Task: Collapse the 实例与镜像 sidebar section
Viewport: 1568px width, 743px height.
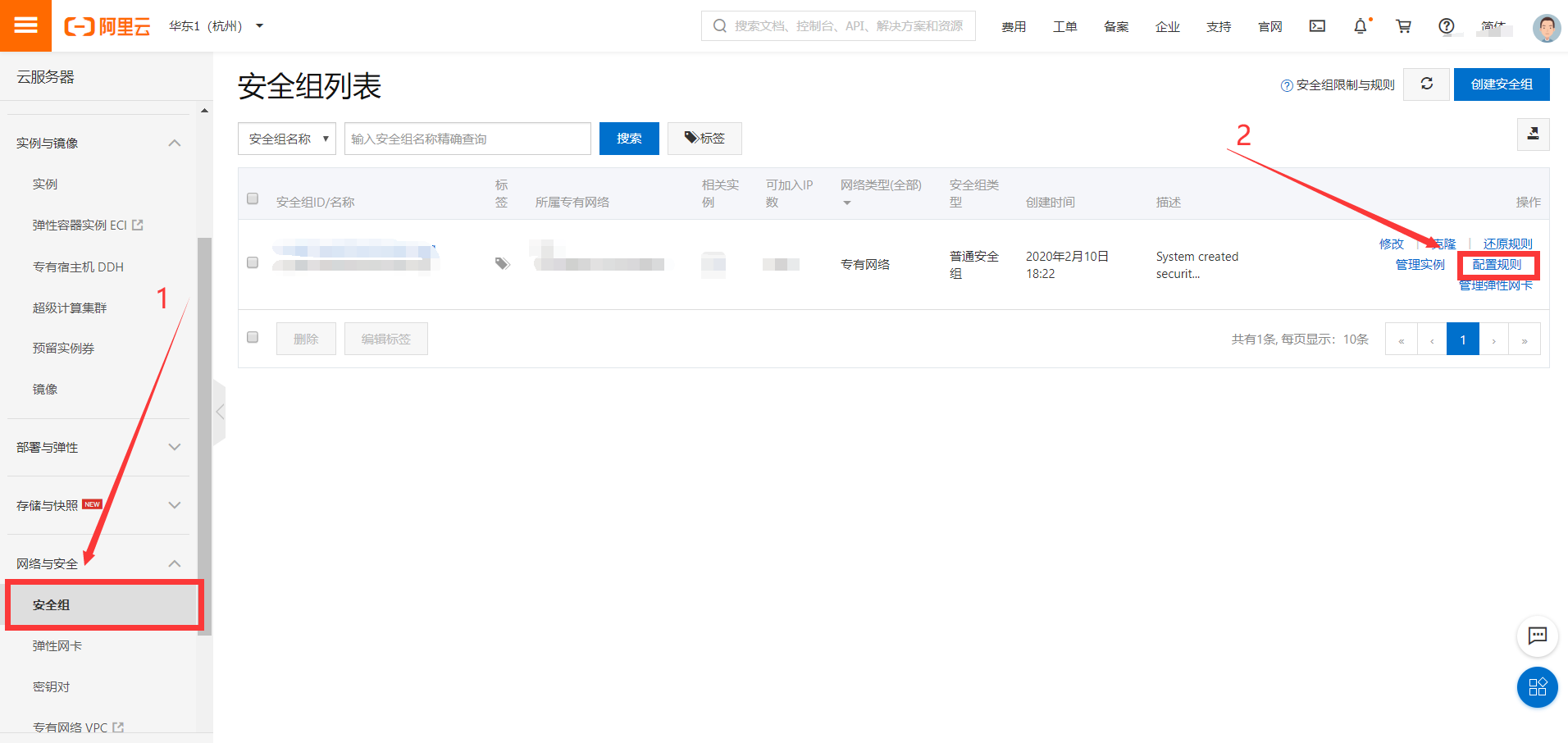Action: [174, 142]
